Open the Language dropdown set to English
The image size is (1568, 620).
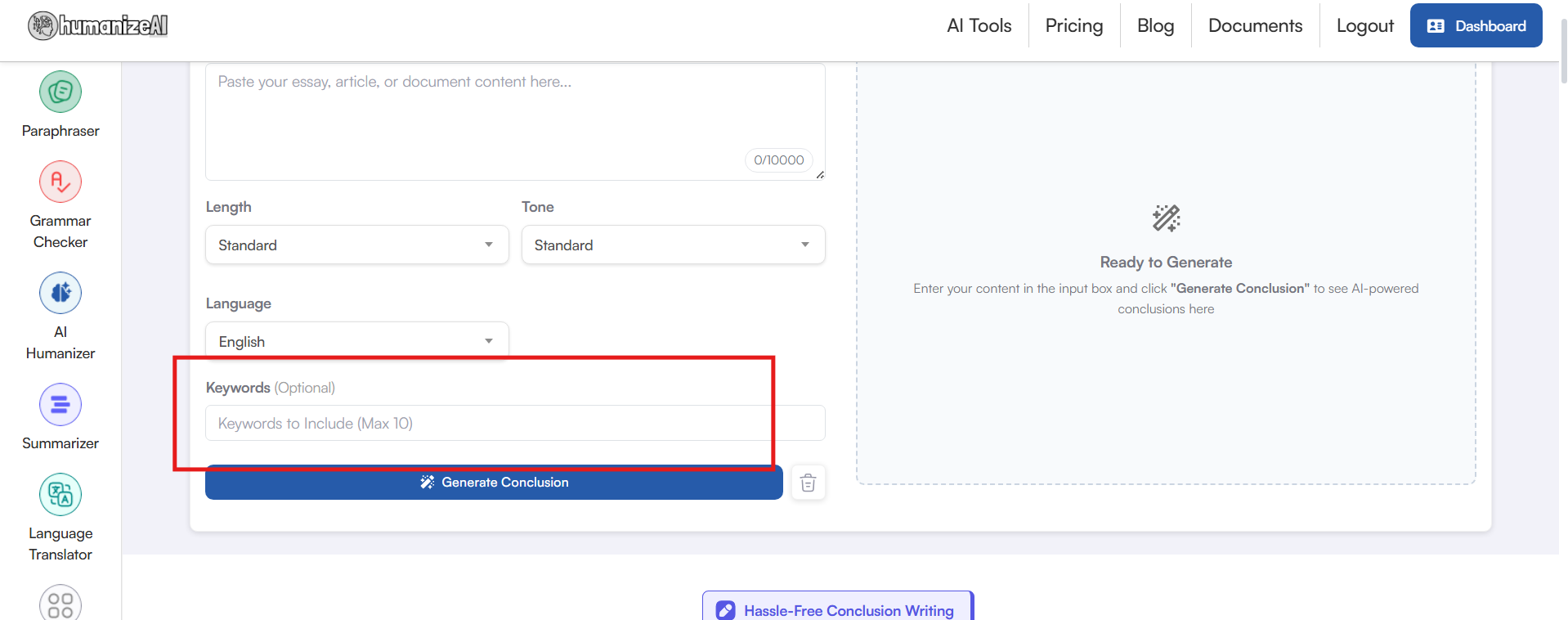tap(356, 341)
